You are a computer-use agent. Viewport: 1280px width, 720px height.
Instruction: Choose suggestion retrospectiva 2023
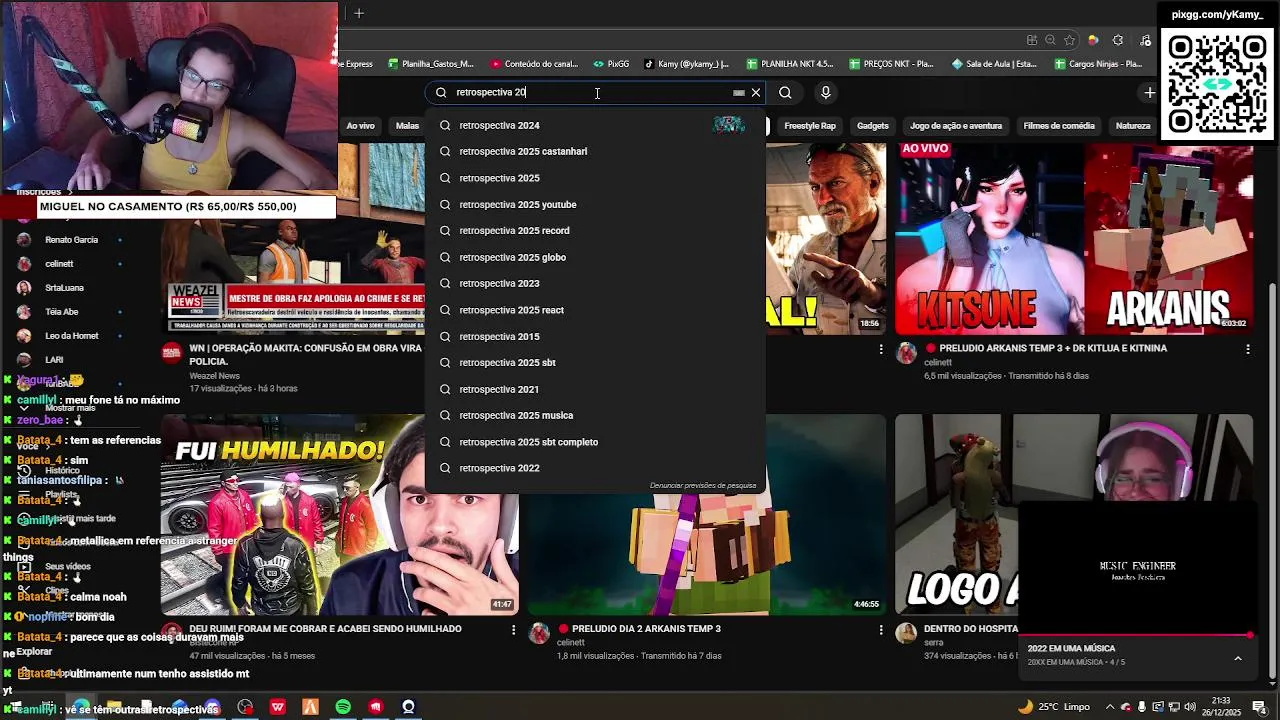(x=595, y=283)
